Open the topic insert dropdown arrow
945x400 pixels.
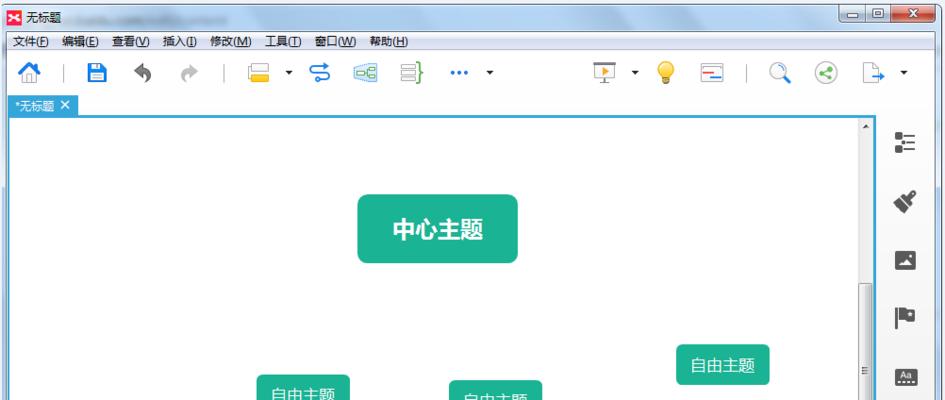[x=289, y=73]
